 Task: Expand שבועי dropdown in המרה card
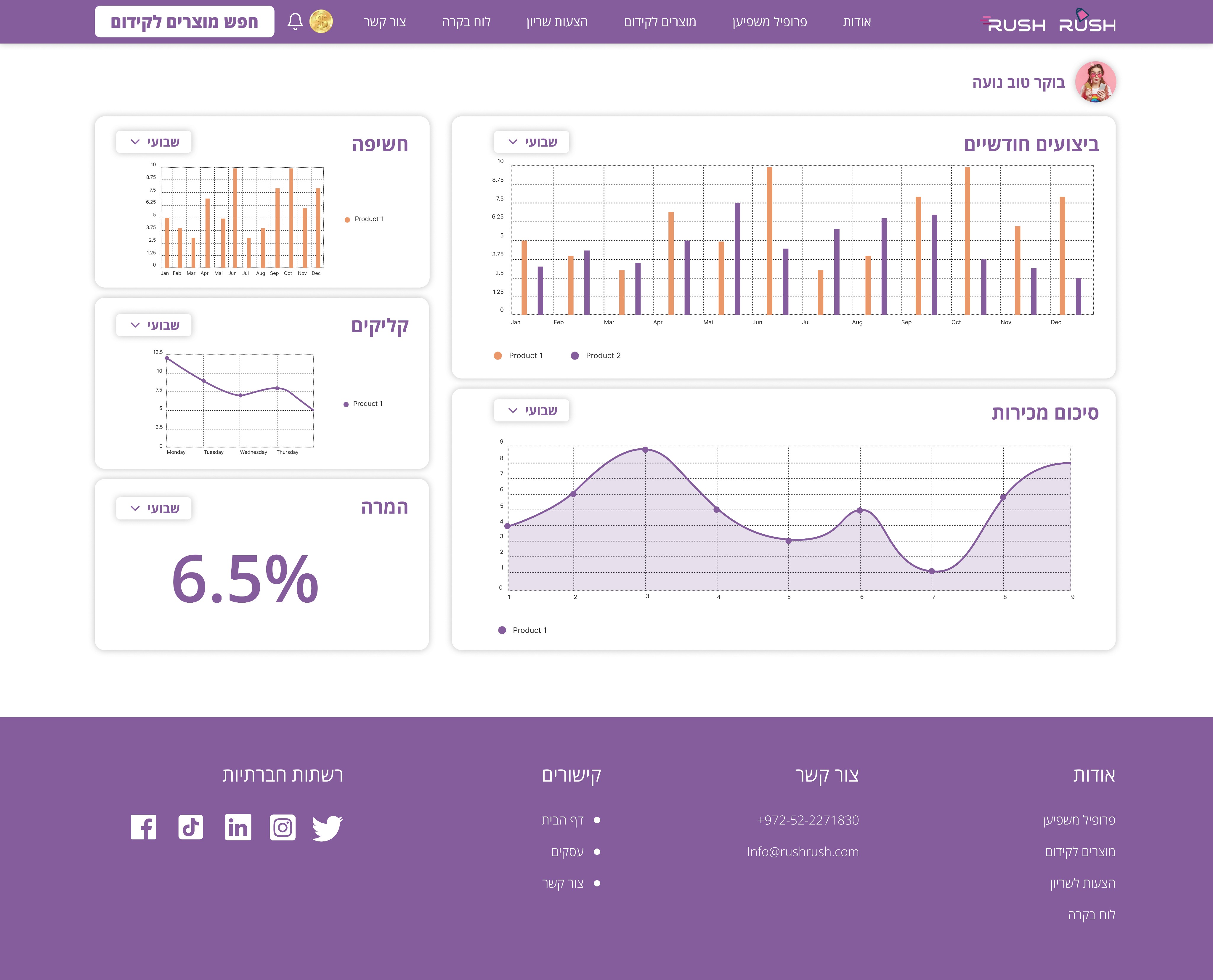(154, 508)
